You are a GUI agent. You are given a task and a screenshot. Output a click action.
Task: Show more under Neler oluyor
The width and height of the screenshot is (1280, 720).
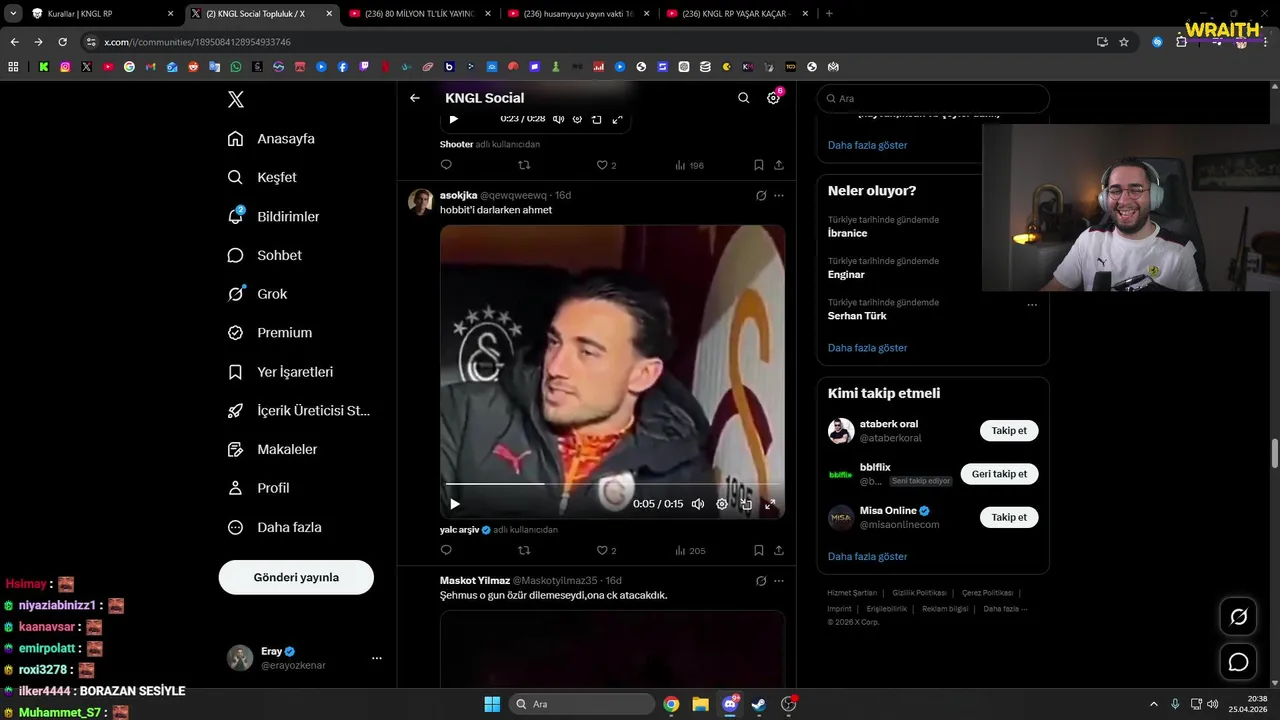pos(867,348)
